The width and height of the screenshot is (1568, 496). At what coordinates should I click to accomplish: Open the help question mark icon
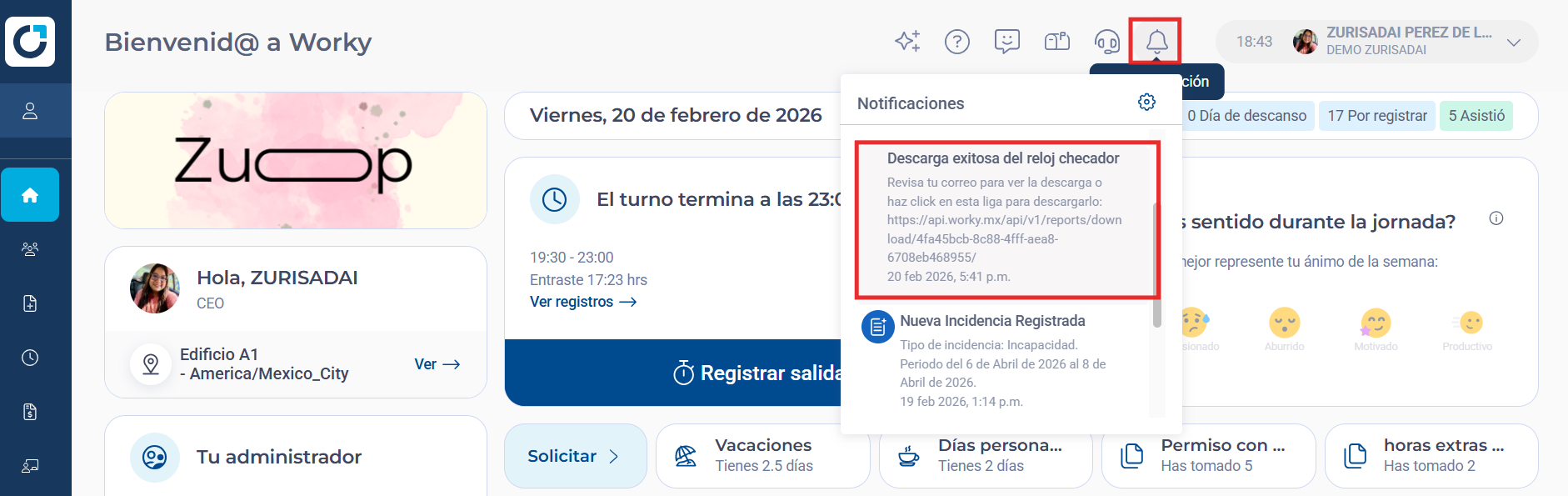pos(957,41)
